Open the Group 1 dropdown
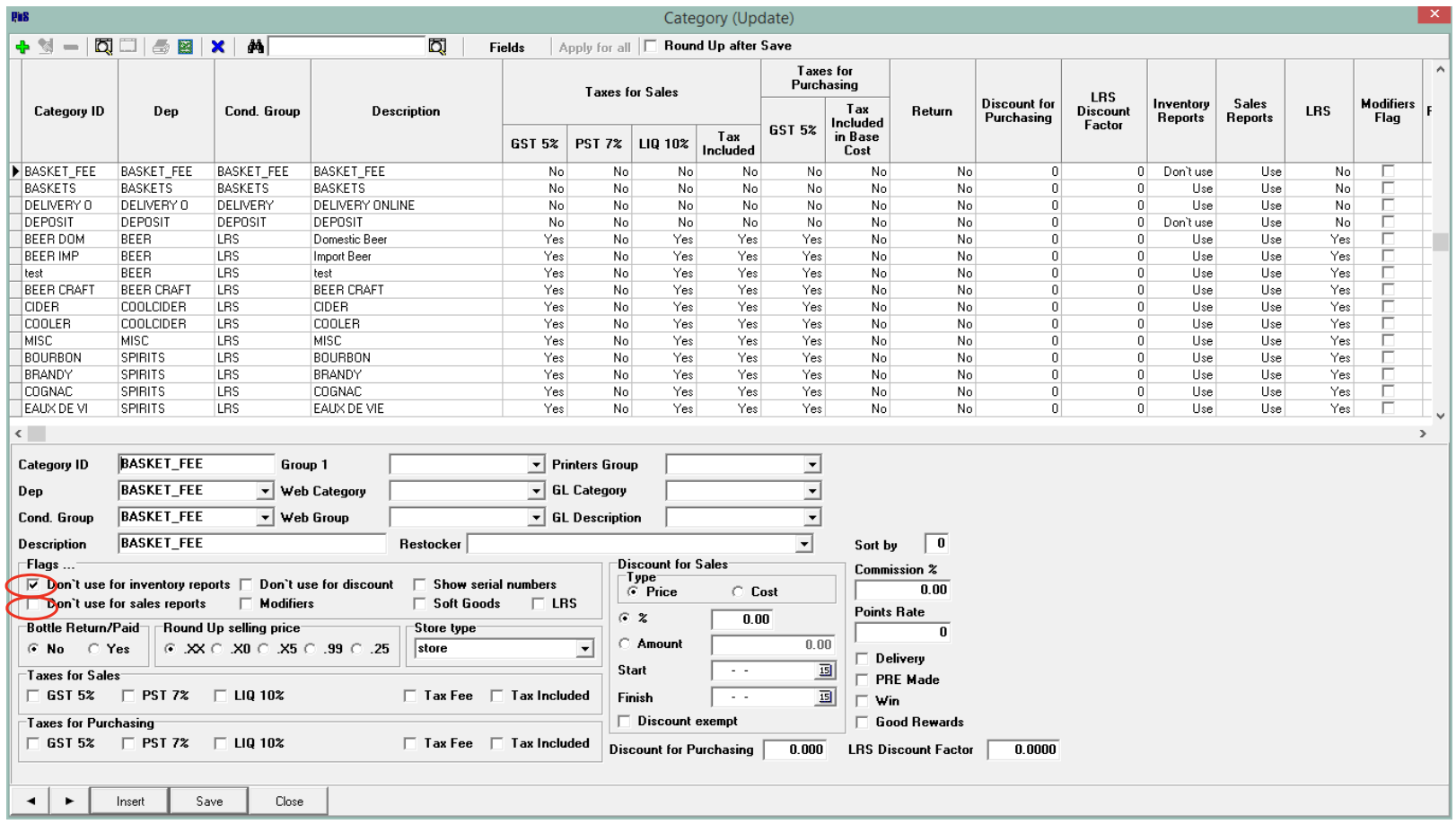The height and width of the screenshot is (824, 1456). pyautogui.click(x=535, y=464)
